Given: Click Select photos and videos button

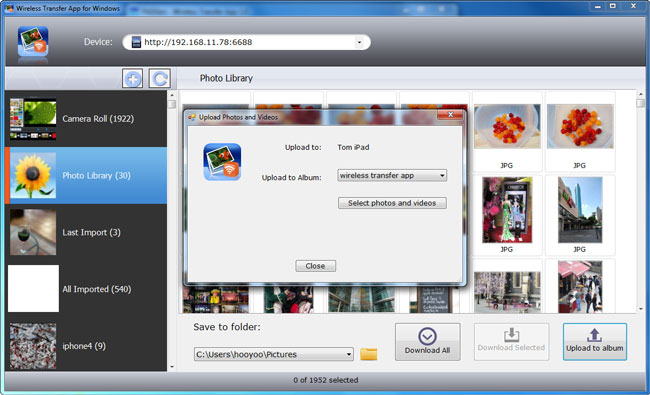Looking at the screenshot, I should point(392,203).
